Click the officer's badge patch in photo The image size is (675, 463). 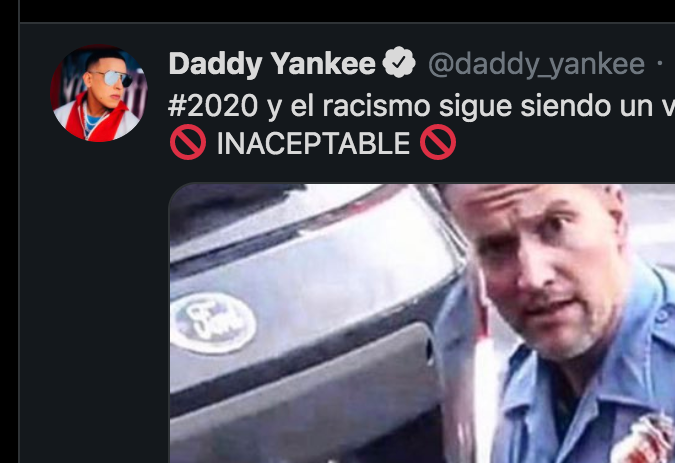[x=646, y=439]
